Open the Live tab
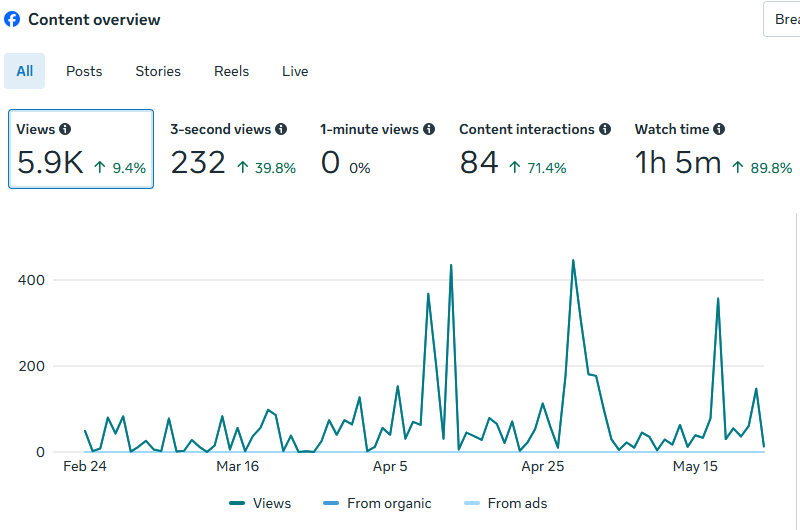This screenshot has height=530, width=800. coord(295,71)
